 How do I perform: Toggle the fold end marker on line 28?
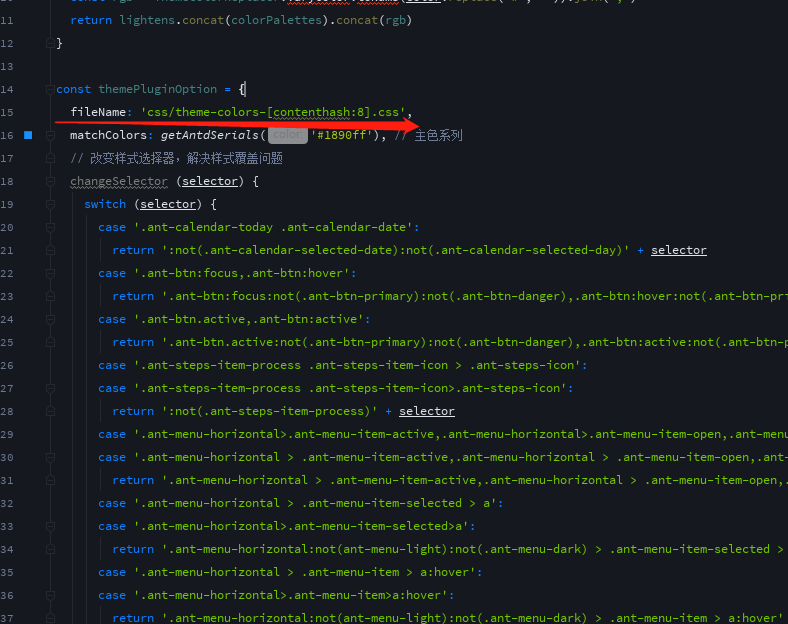pyautogui.click(x=50, y=411)
